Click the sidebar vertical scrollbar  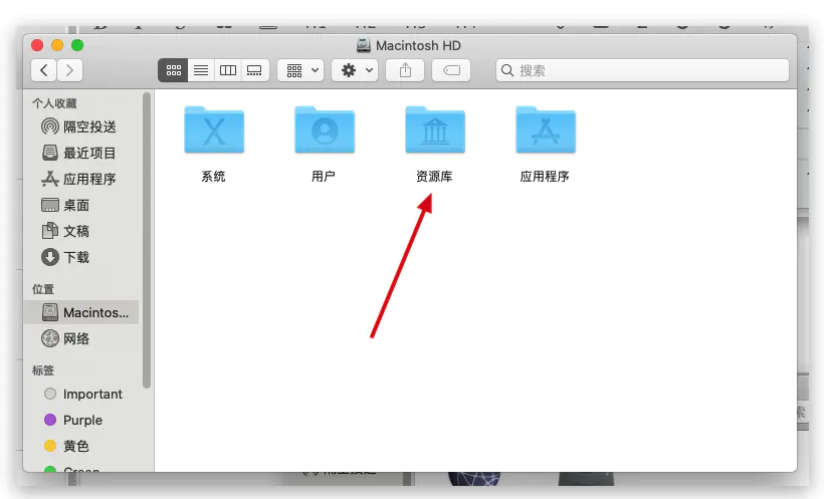(x=147, y=240)
